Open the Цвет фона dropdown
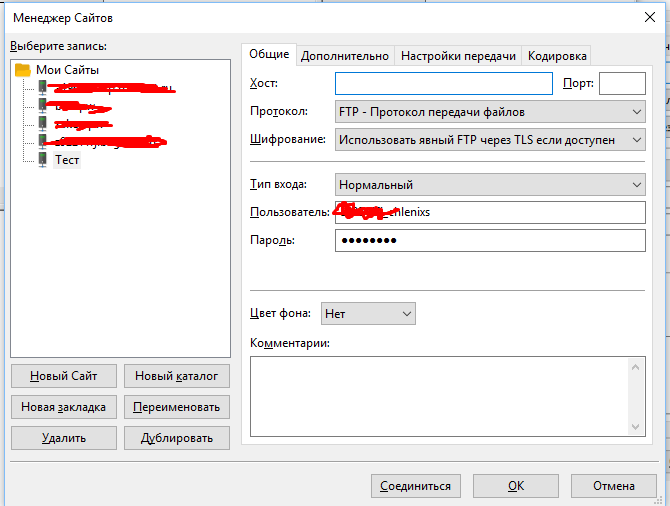Screen dimensions: 670x506 click(x=368, y=314)
